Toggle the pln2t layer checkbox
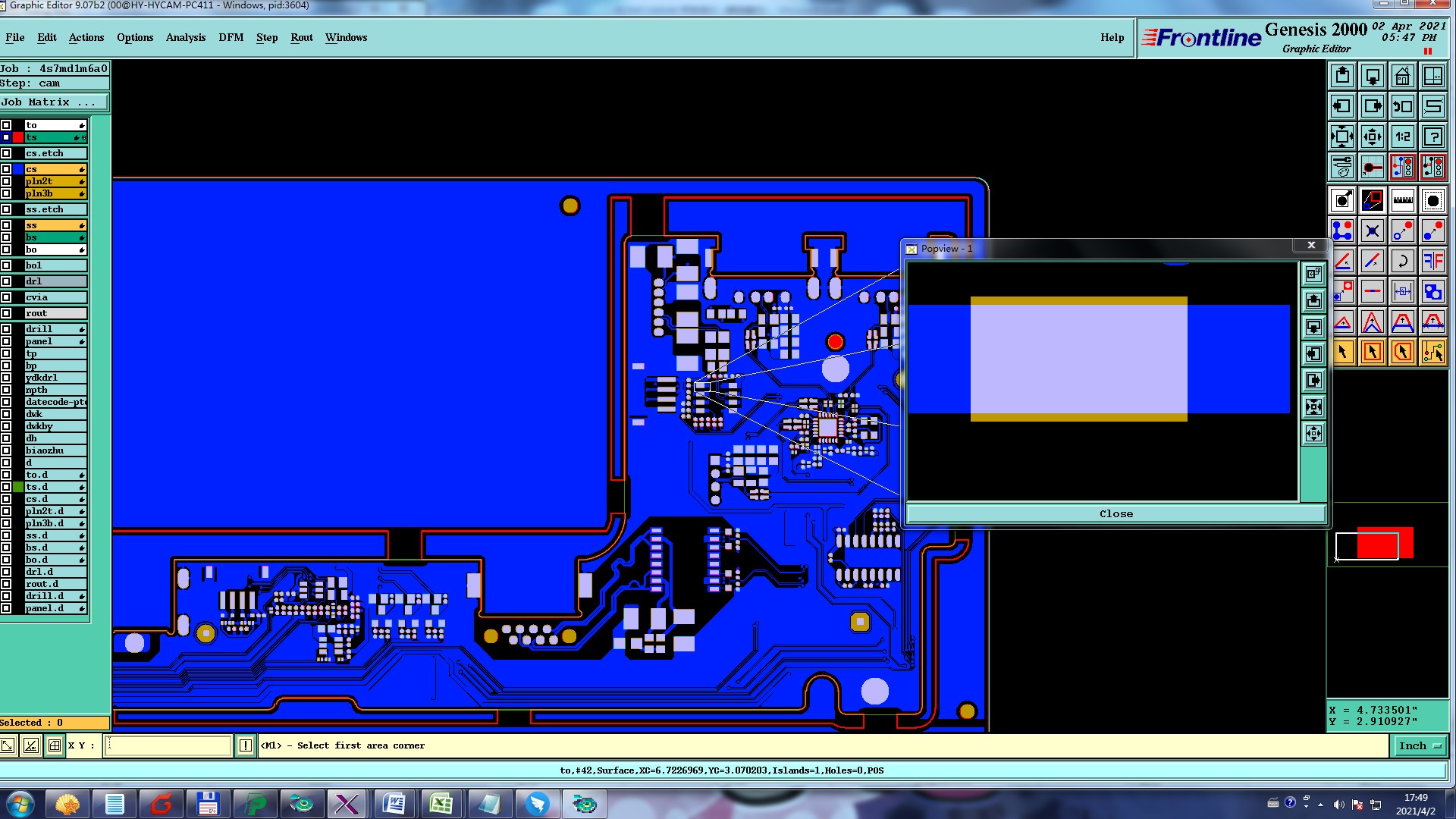 [6, 181]
